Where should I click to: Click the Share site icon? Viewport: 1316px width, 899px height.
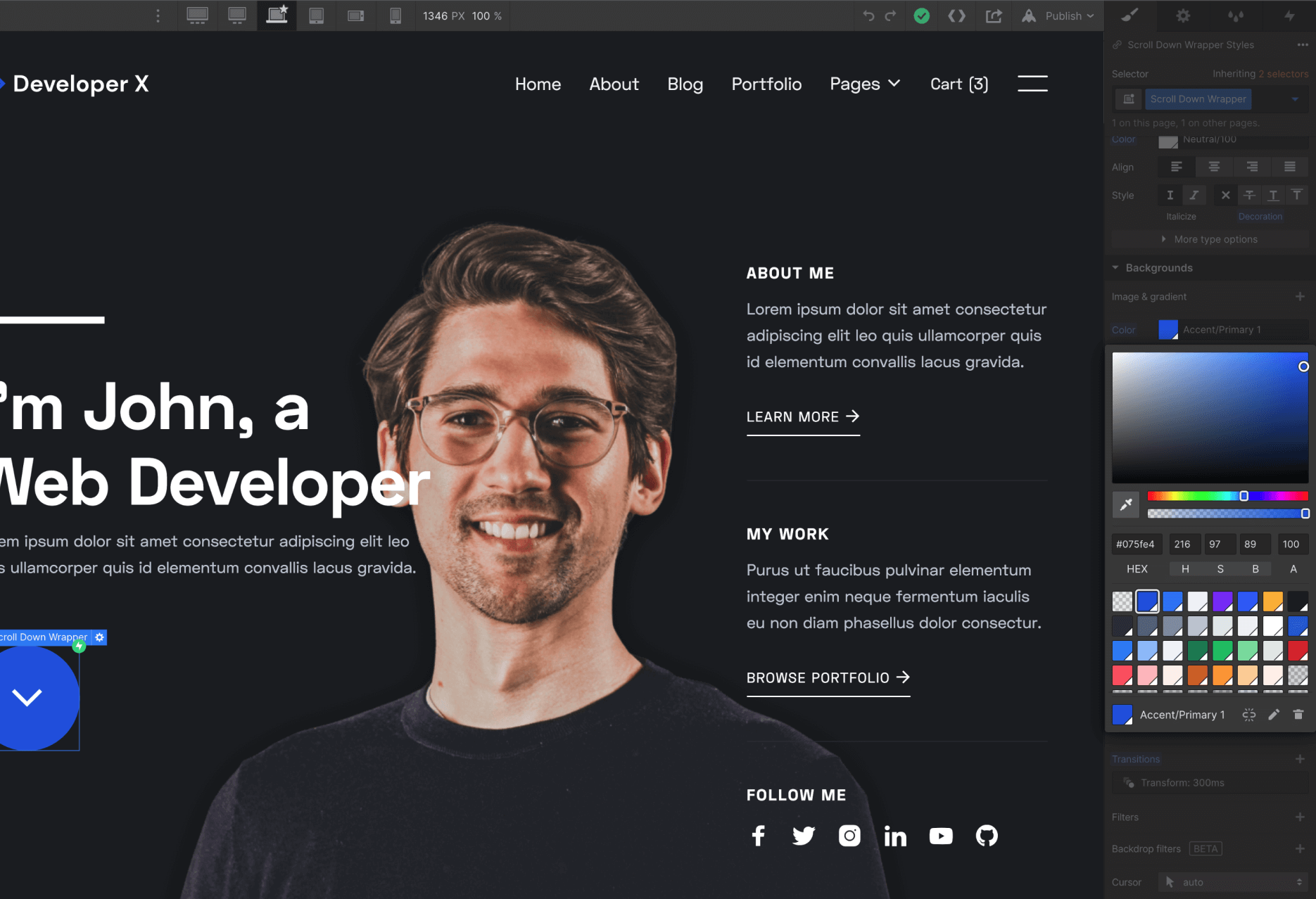pyautogui.click(x=993, y=15)
